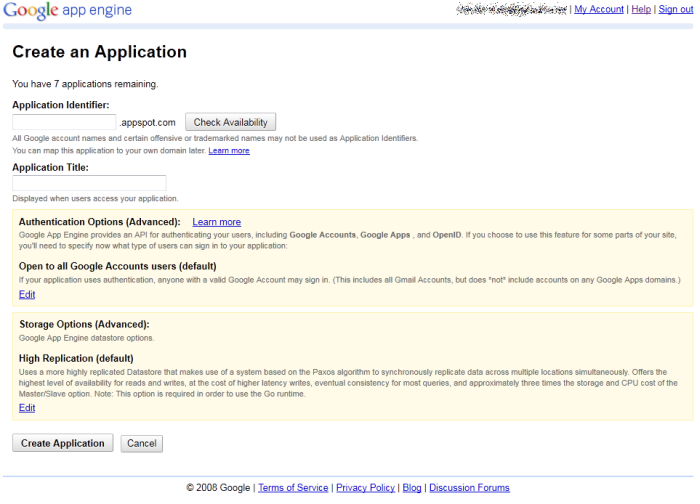Click the Check Availability button
700x504 pixels.
point(230,122)
